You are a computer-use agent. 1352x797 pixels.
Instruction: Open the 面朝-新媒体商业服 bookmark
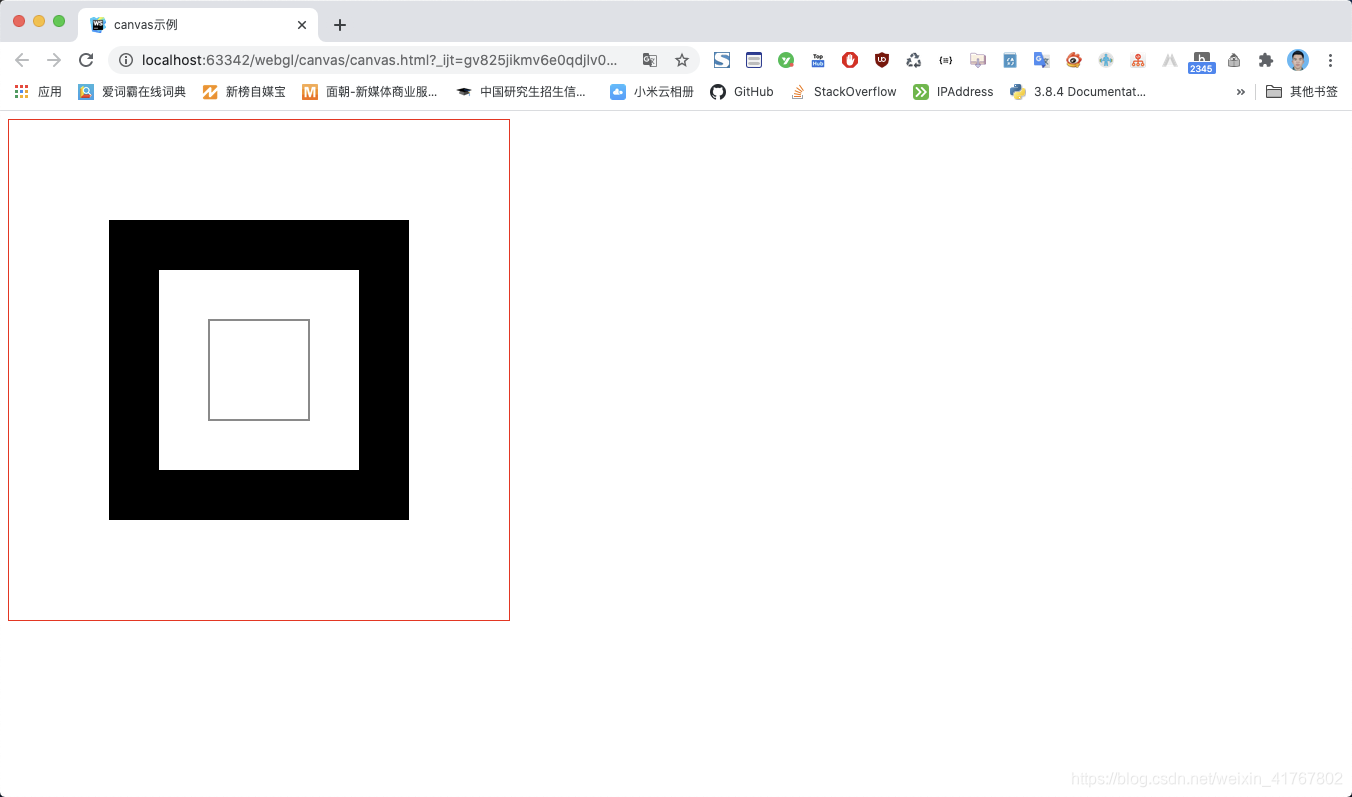click(370, 92)
